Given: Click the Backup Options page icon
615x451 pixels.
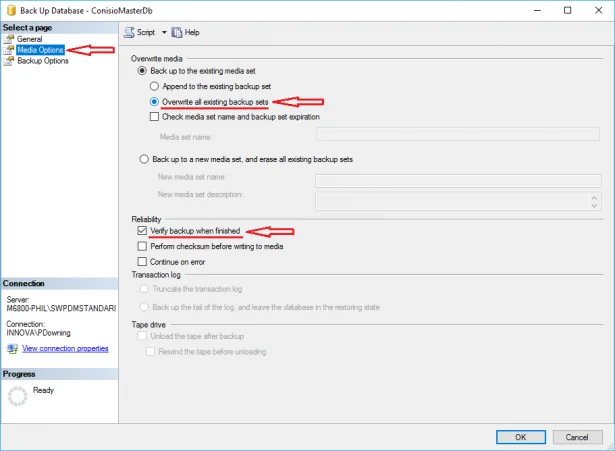Looking at the screenshot, I should (9, 61).
